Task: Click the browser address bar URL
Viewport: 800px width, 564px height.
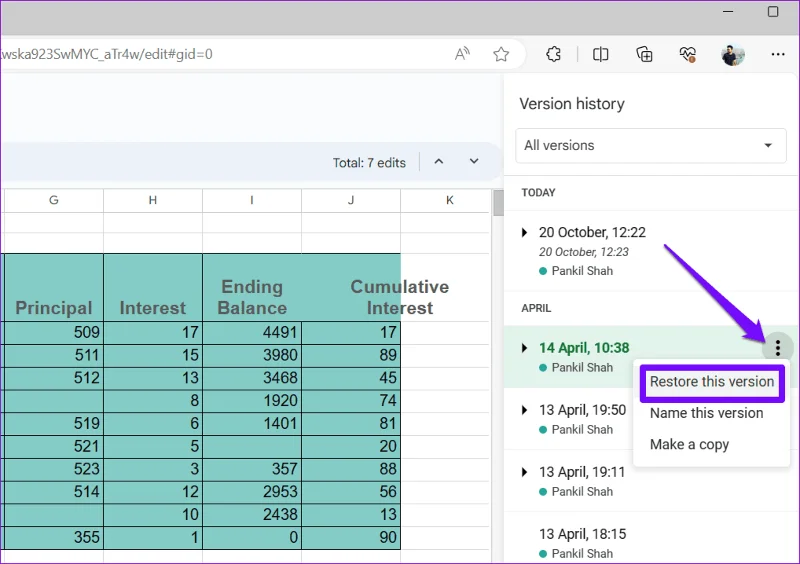Action: (107, 54)
